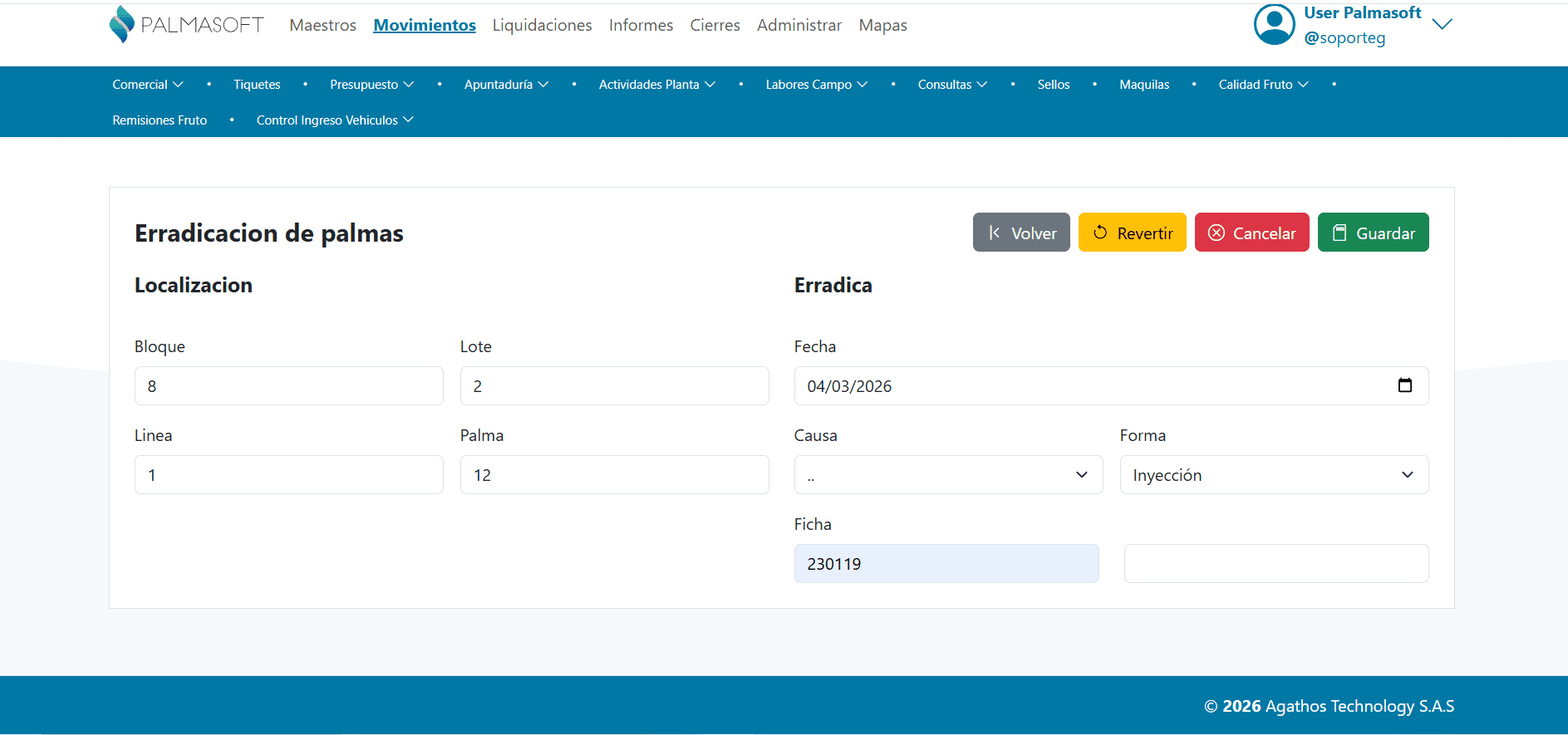
Task: Open the Tiquetes link
Action: pos(257,85)
